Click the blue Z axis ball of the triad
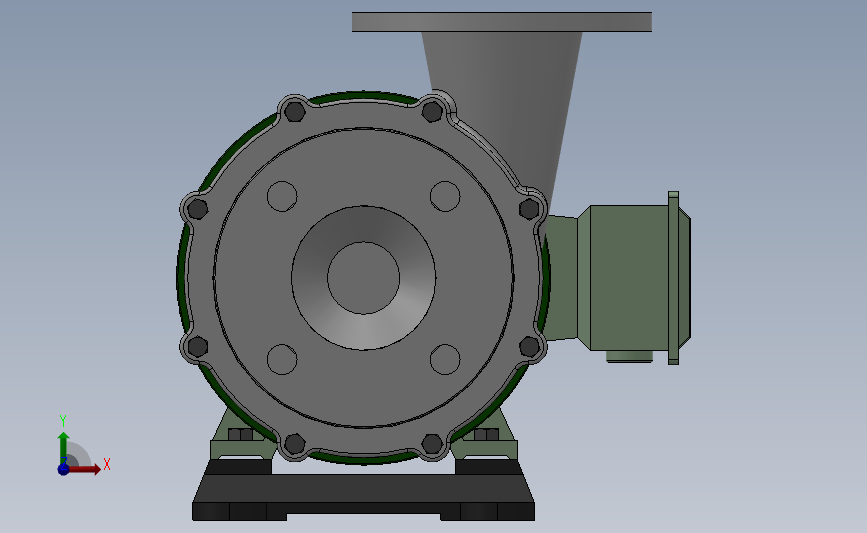The width and height of the screenshot is (867, 533). pos(63,469)
